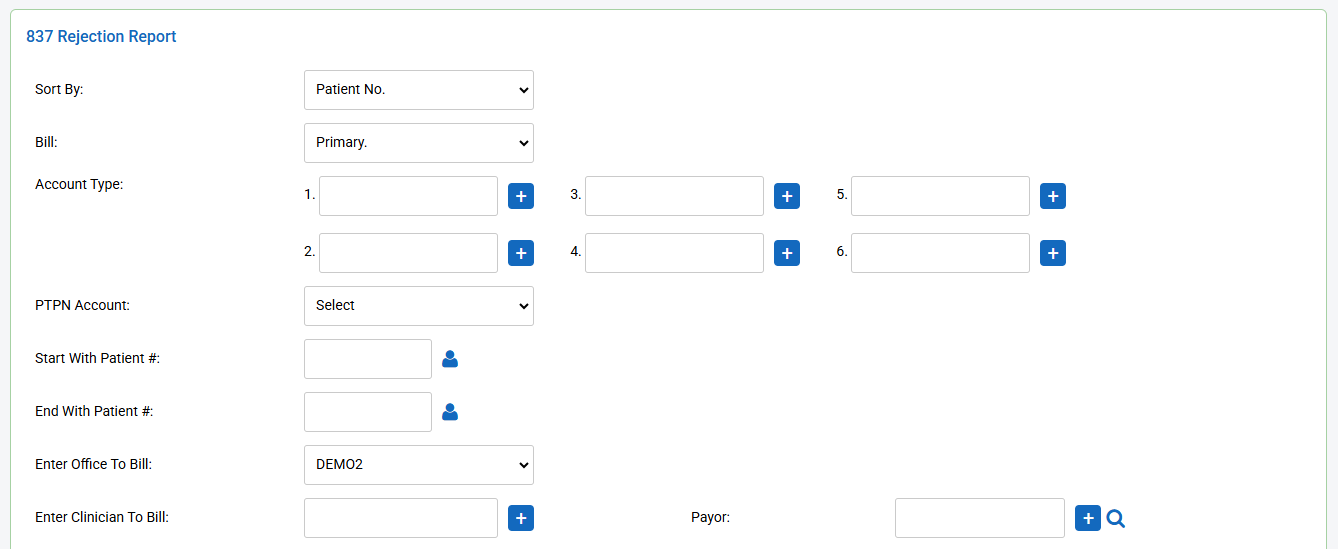Focus the Start With Patient # field
This screenshot has width=1338, height=549.
click(x=367, y=359)
